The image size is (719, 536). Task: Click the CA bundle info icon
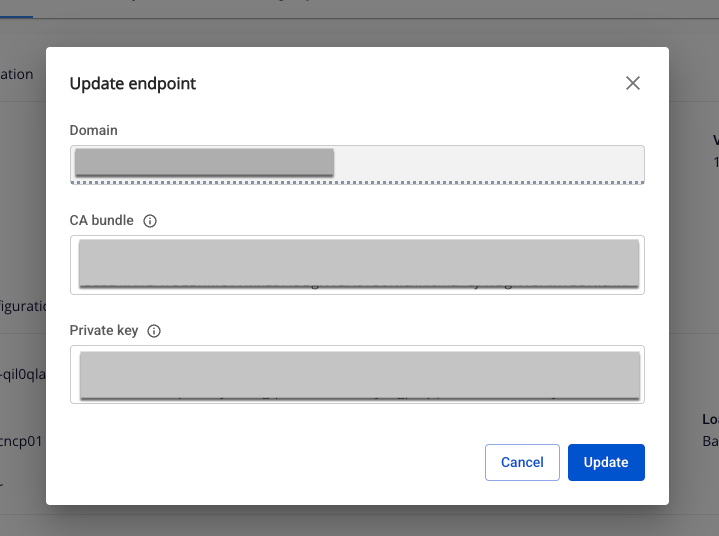[150, 221]
